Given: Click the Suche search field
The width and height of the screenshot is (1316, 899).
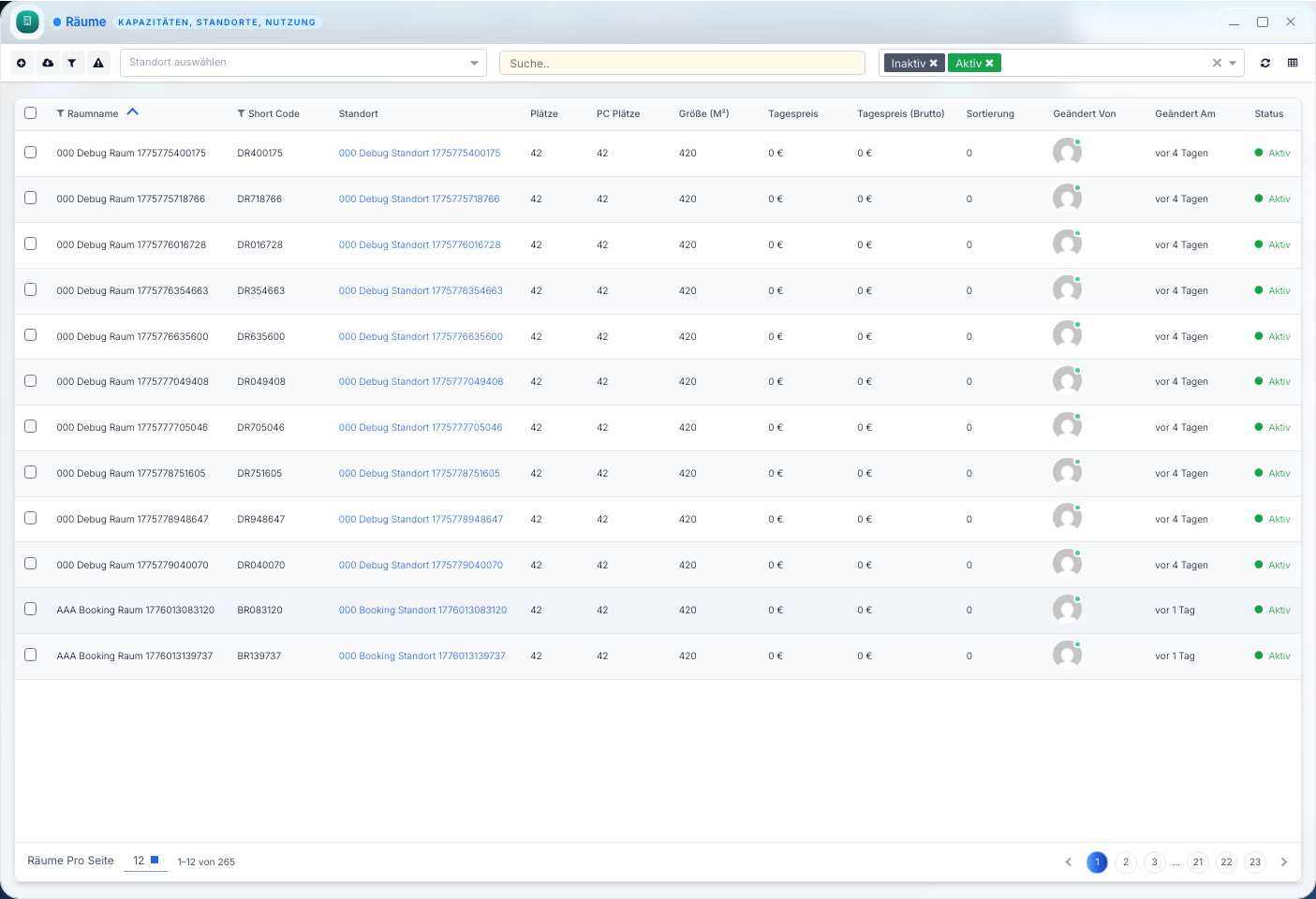Looking at the screenshot, I should (x=681, y=64).
